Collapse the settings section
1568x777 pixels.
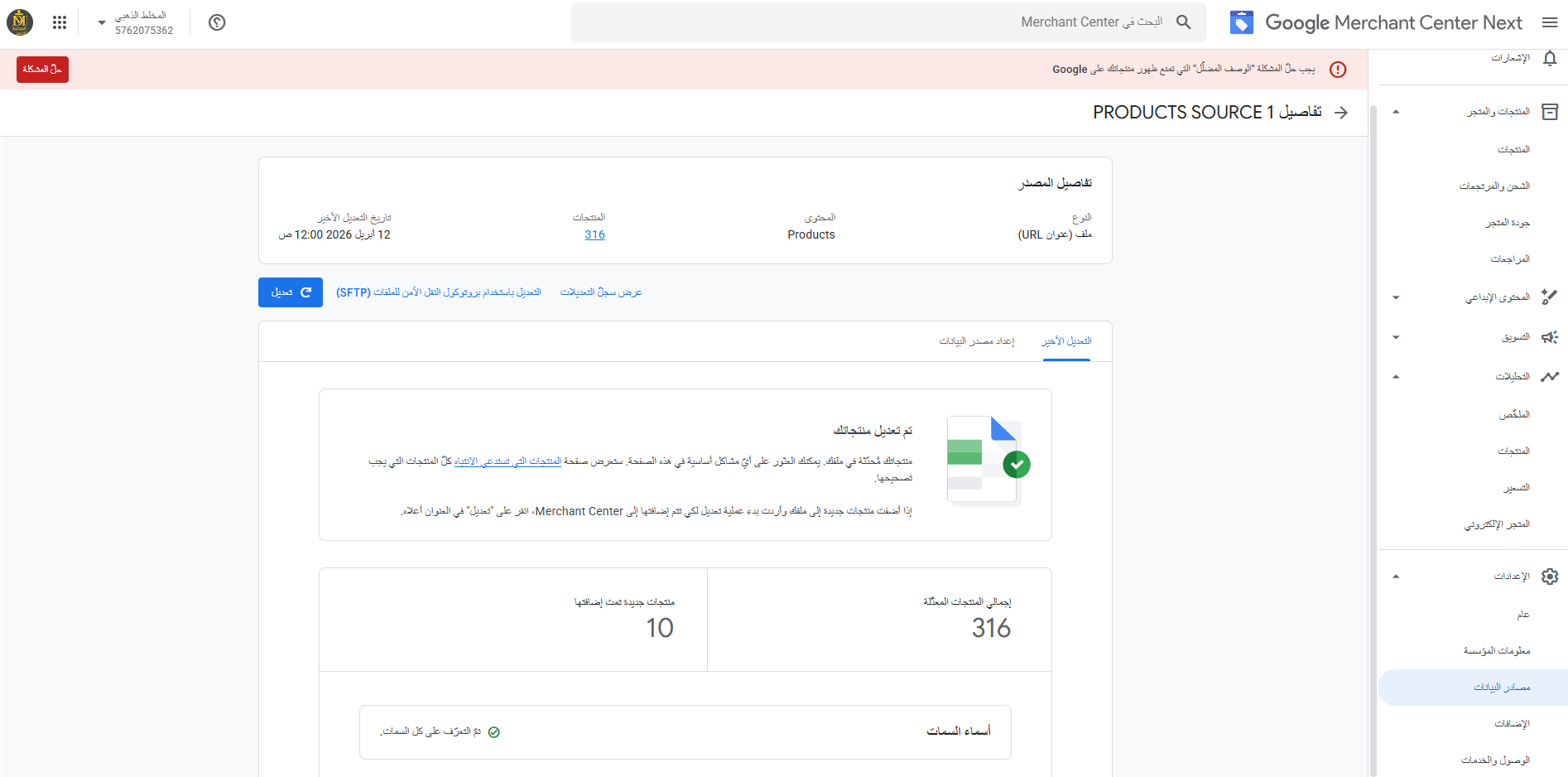pyautogui.click(x=1396, y=577)
